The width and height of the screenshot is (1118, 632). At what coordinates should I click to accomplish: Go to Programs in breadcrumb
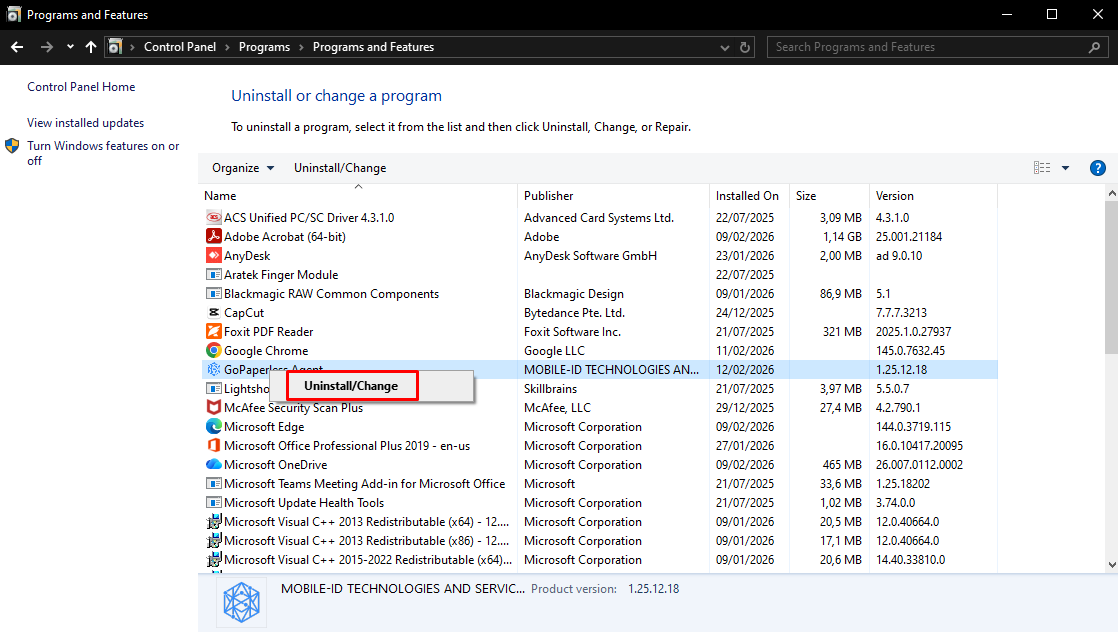click(x=265, y=47)
